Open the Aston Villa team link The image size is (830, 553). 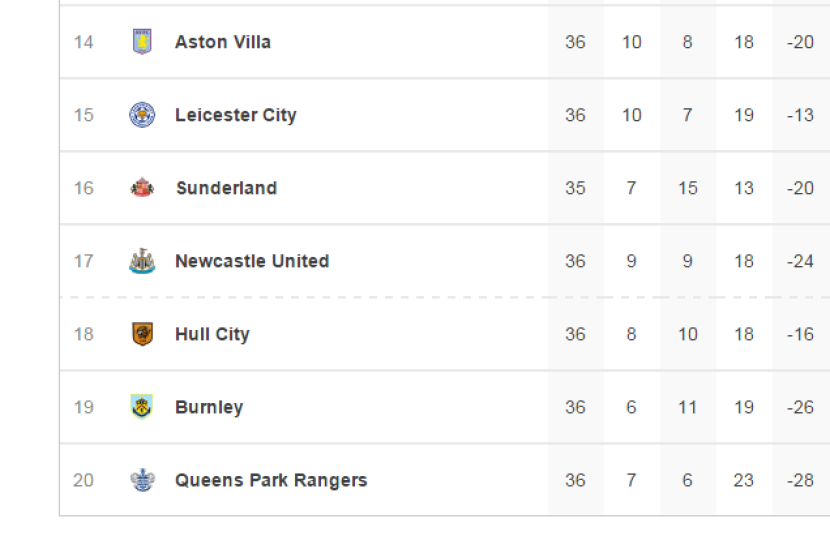point(222,42)
